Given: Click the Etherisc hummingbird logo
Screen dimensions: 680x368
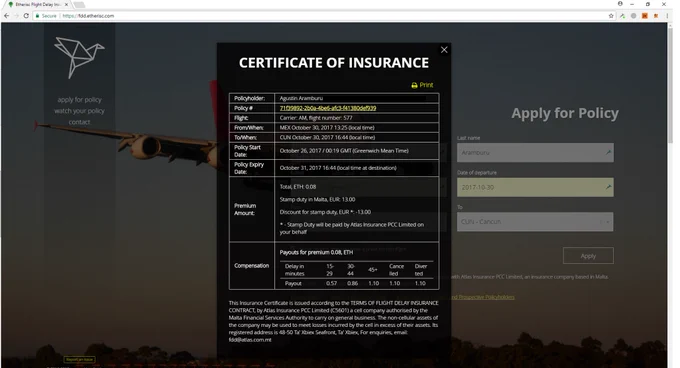Looking at the screenshot, I should 79,58.
